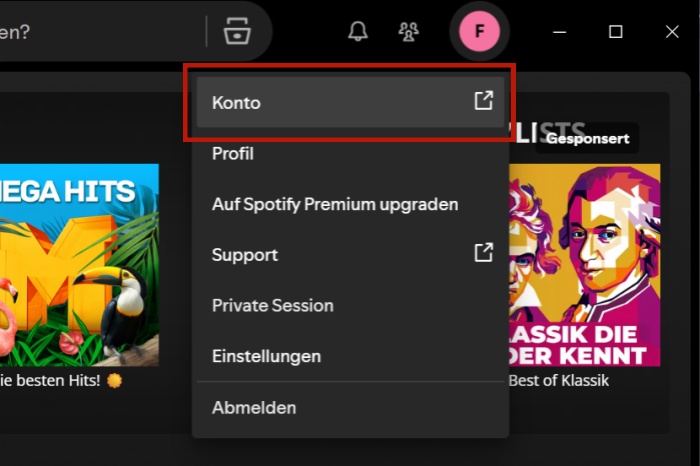Image resolution: width=700 pixels, height=466 pixels.
Task: Open the notifications bell
Action: [x=358, y=31]
